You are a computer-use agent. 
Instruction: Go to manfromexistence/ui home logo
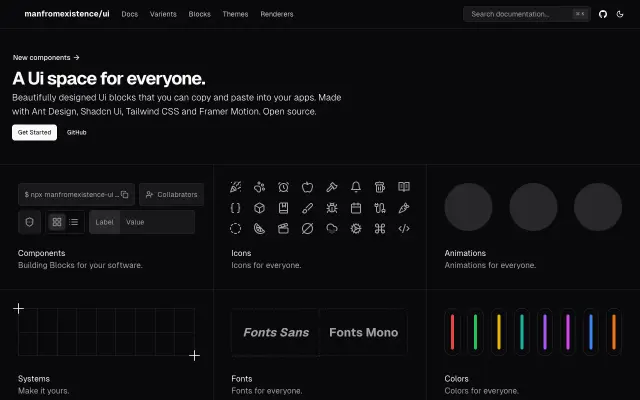[x=67, y=14]
